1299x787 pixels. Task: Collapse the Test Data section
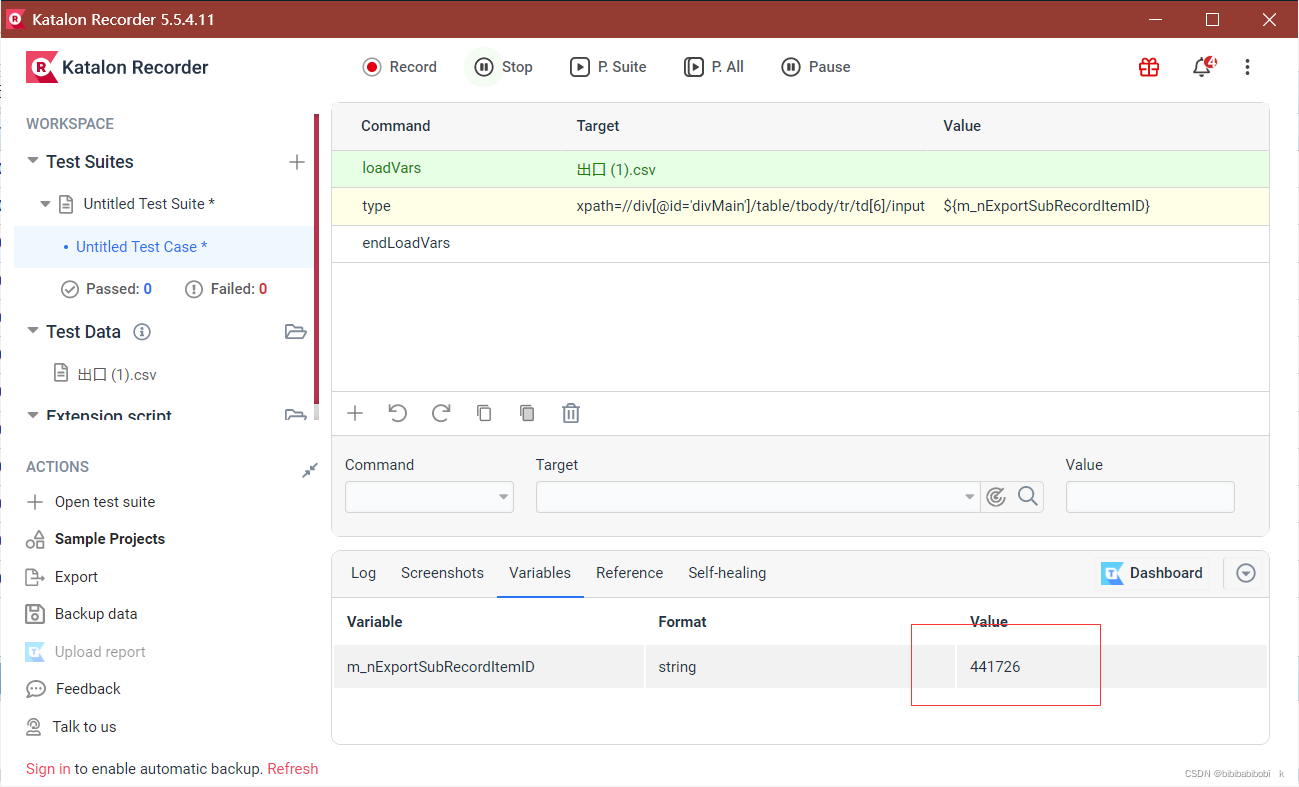(33, 331)
